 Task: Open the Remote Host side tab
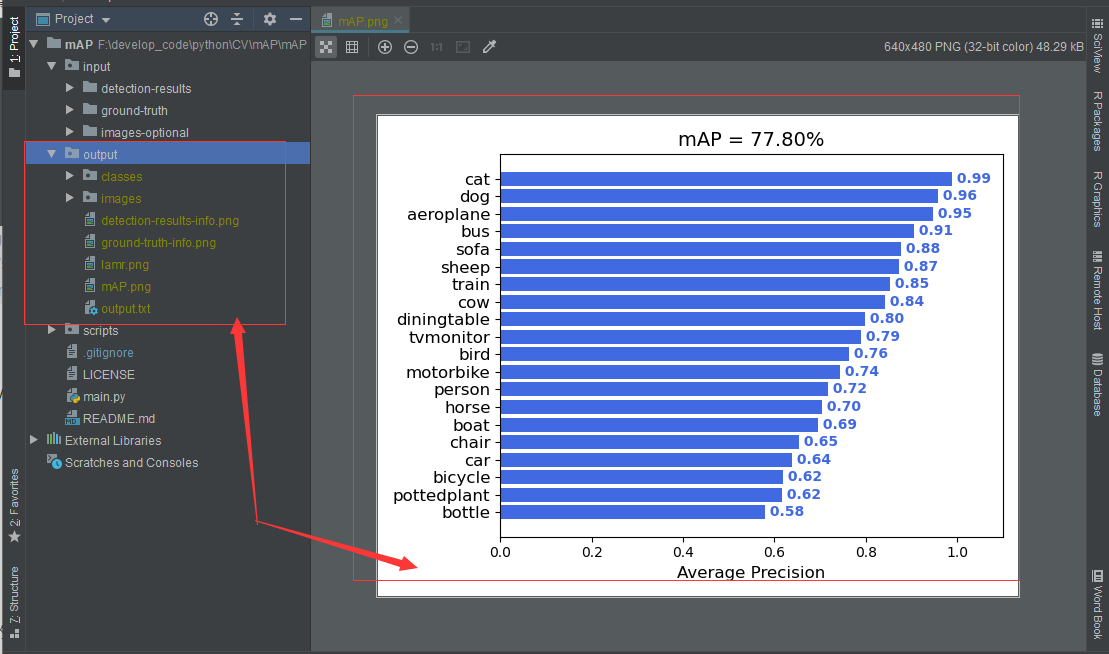click(x=1098, y=291)
